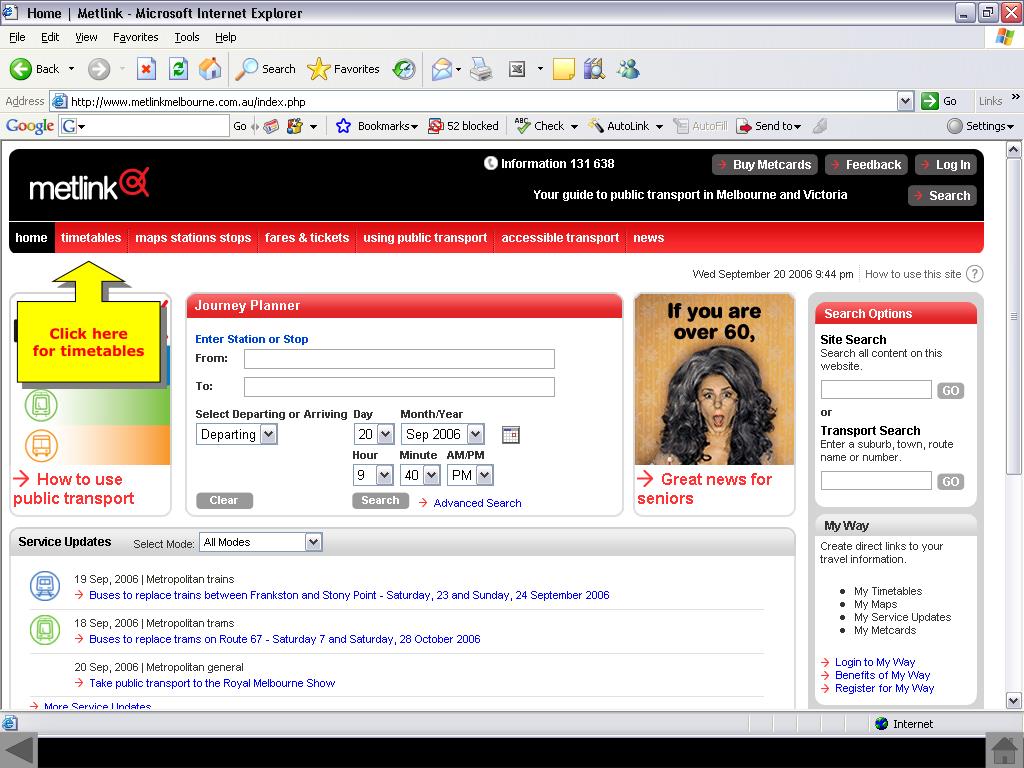Open the Month/Year dropdown showing Sep 2006
The image size is (1024, 768).
point(442,435)
